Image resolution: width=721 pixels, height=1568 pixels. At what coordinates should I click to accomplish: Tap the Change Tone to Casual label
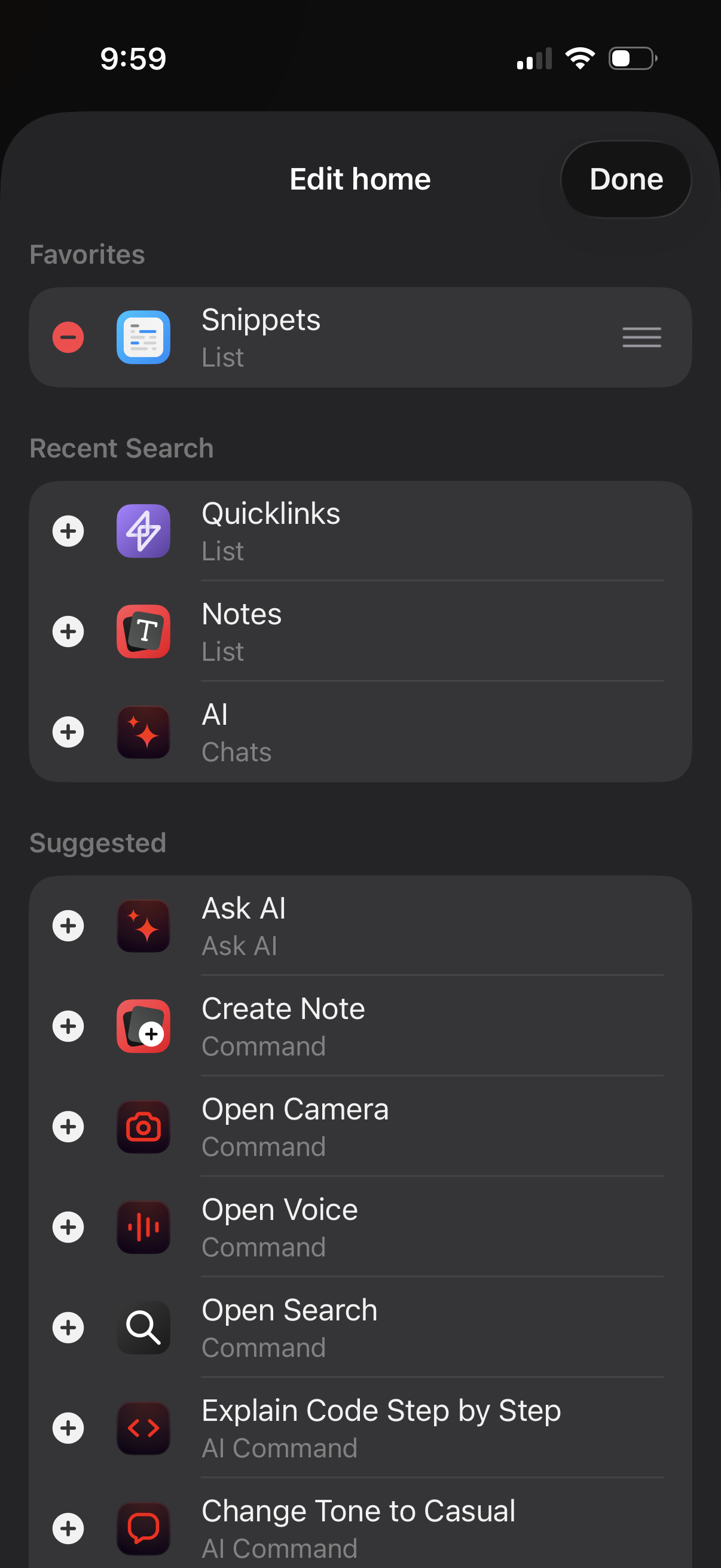point(358,1511)
